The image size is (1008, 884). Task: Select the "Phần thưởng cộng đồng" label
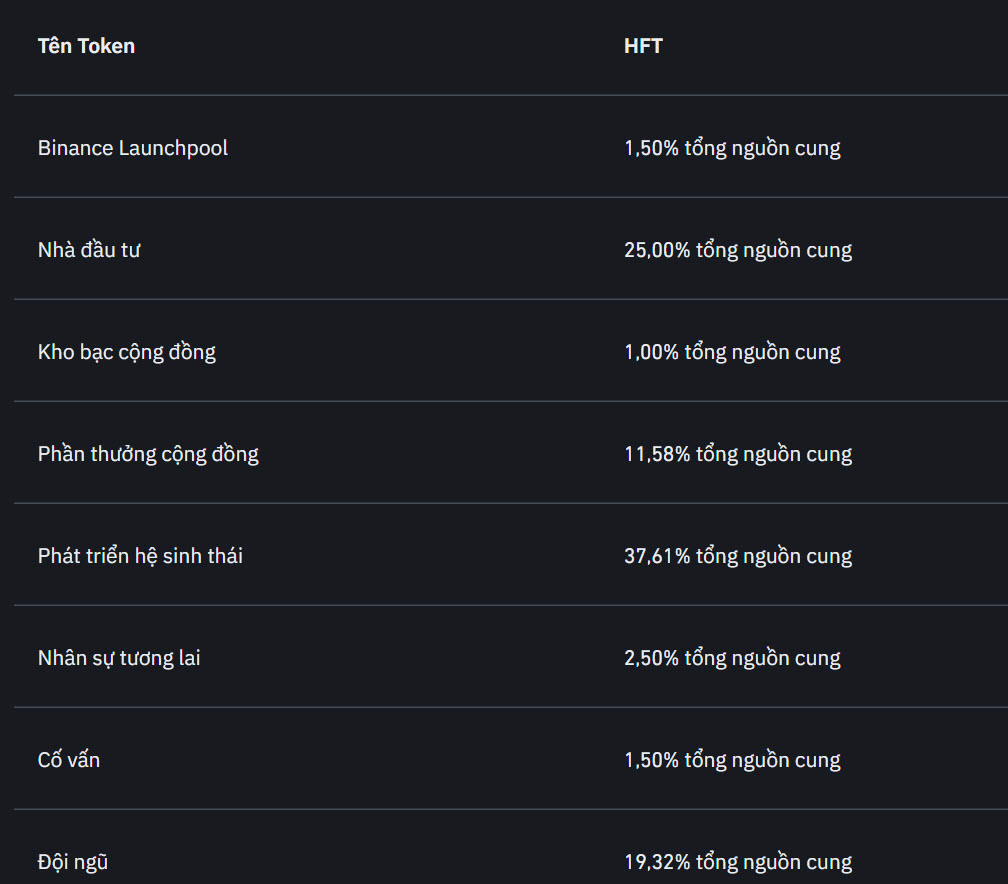148,454
